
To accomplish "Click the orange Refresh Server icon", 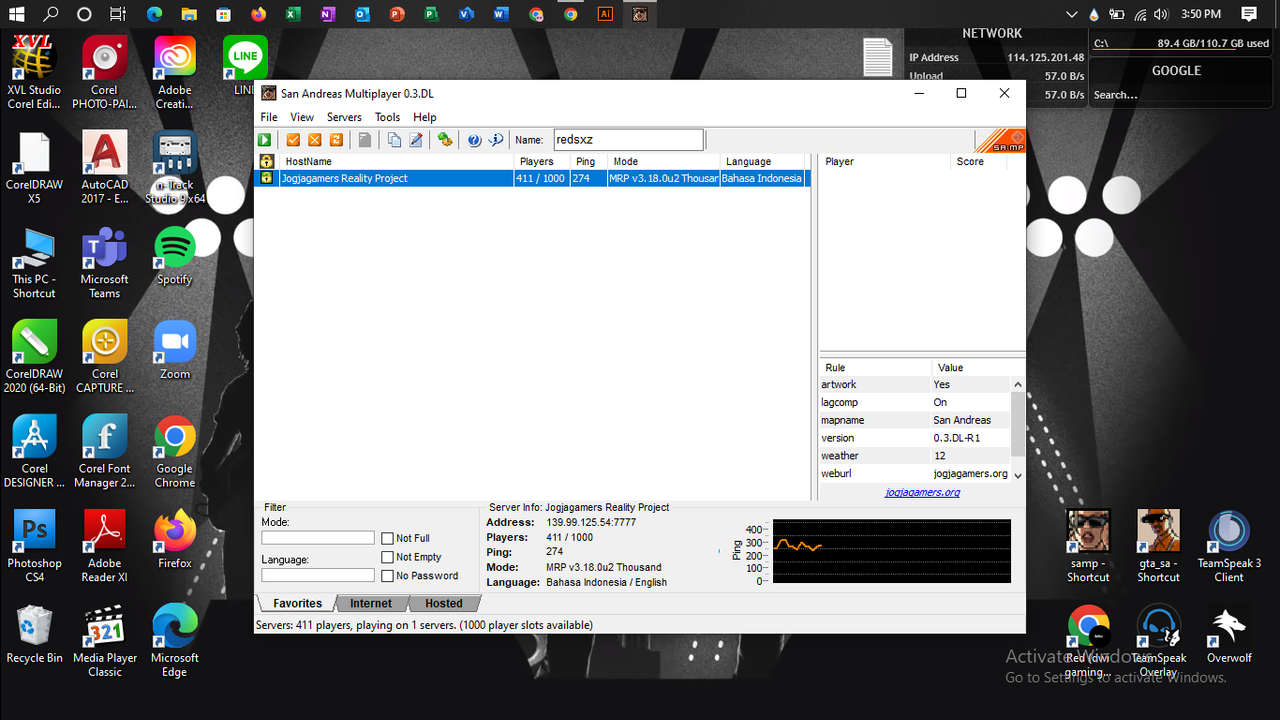I will tap(337, 140).
